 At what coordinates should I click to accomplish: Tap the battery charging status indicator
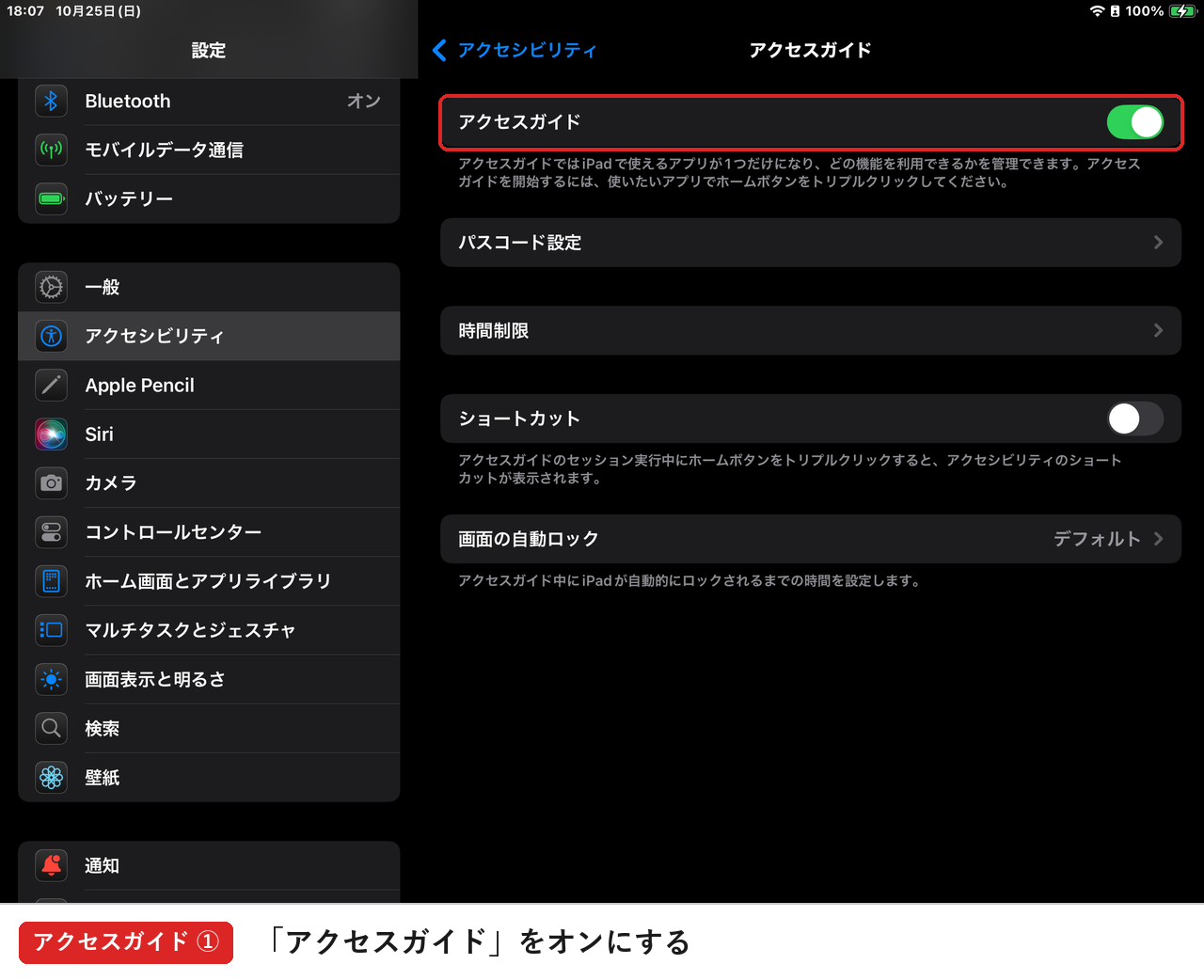[x=1181, y=11]
